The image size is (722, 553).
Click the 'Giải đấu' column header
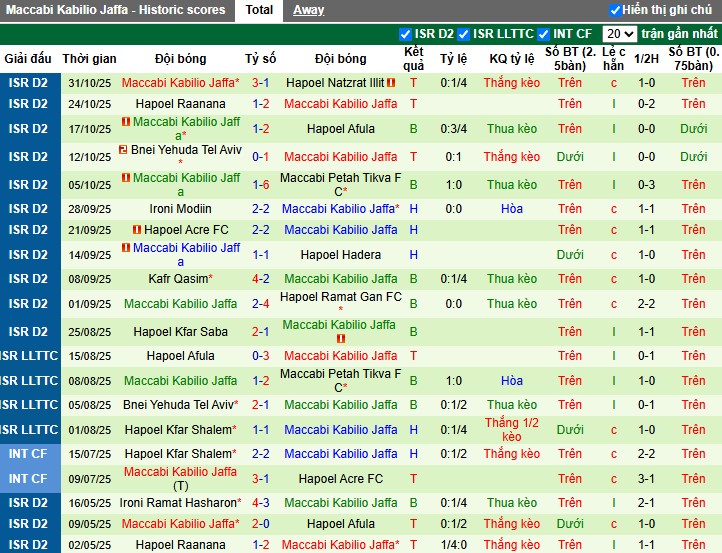[26, 59]
